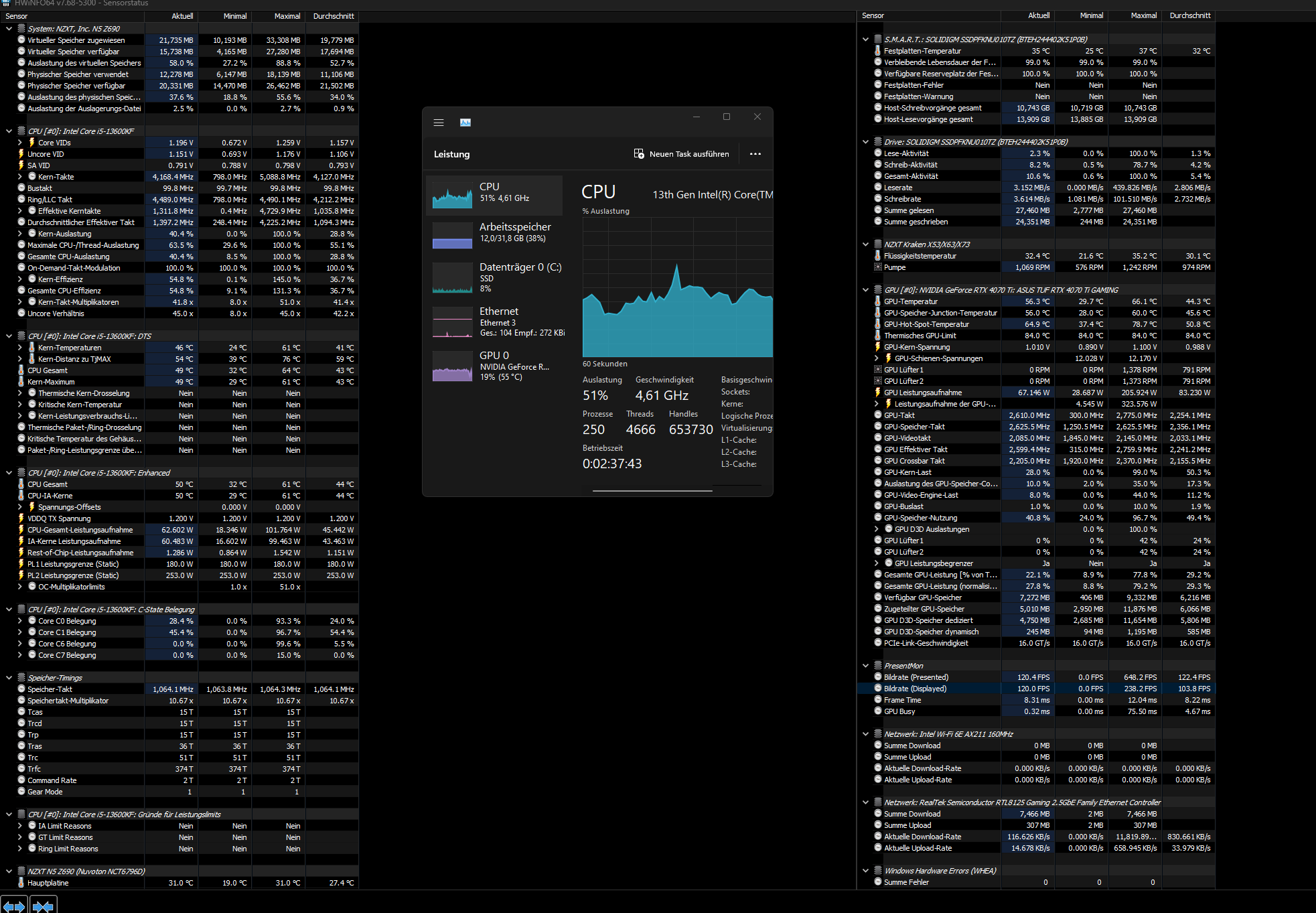This screenshot has width=1316, height=913.
Task: Click fan icon next to Pumpe
Action: pos(878,267)
